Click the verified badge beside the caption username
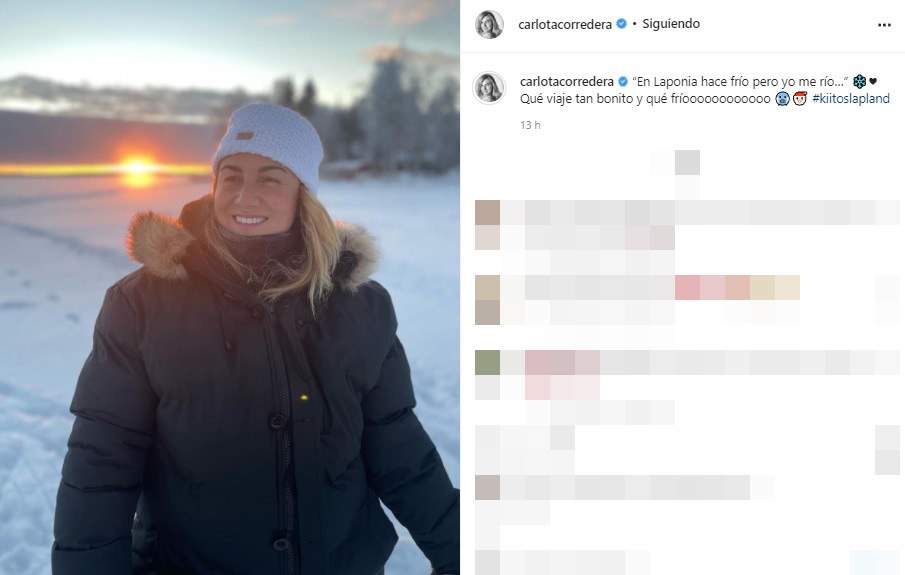This screenshot has height=575, width=905. click(x=623, y=81)
